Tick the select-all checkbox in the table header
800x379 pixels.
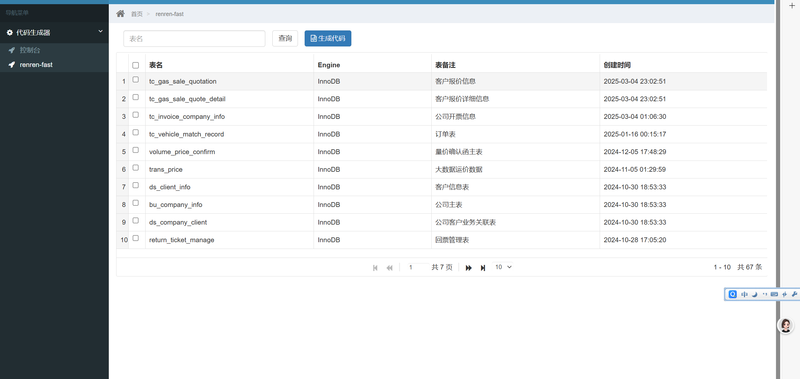(x=136, y=65)
